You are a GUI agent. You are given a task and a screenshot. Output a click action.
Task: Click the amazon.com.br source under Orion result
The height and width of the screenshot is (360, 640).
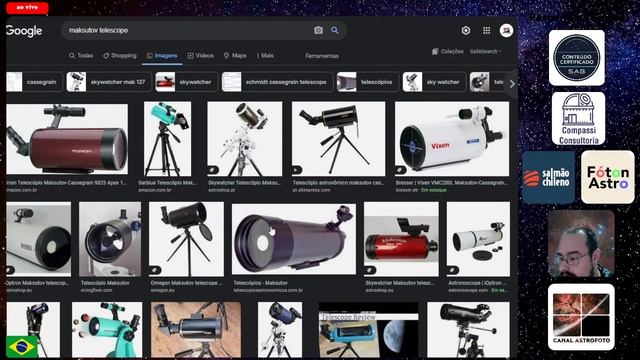coord(22,190)
